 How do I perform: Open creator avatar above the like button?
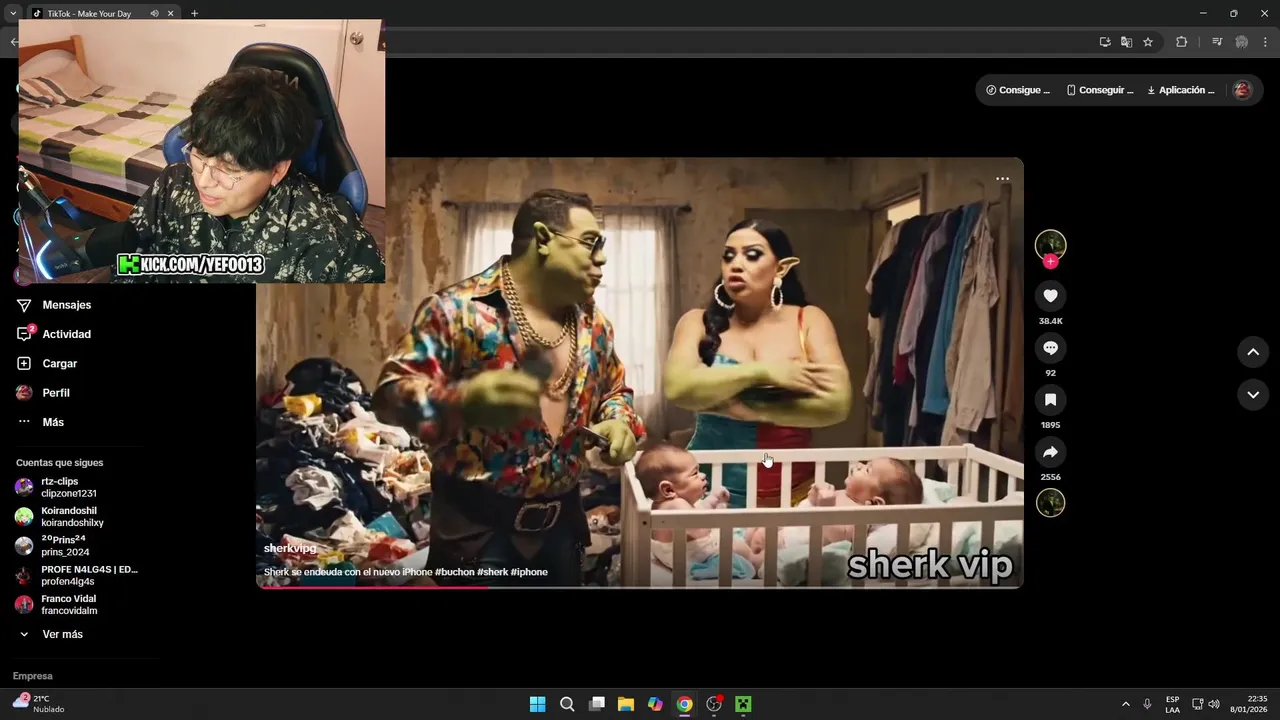1050,244
